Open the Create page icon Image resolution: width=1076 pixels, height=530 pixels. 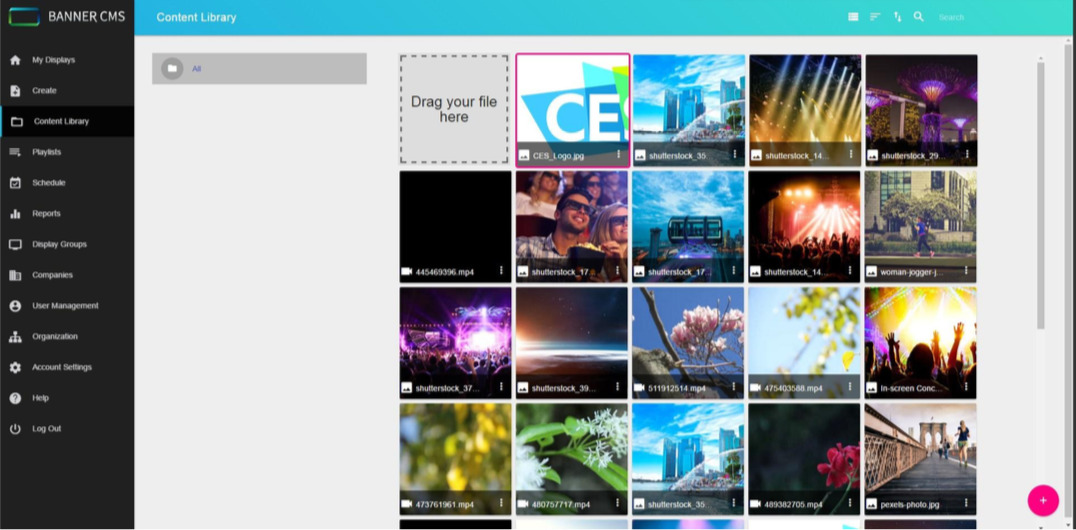pos(15,91)
